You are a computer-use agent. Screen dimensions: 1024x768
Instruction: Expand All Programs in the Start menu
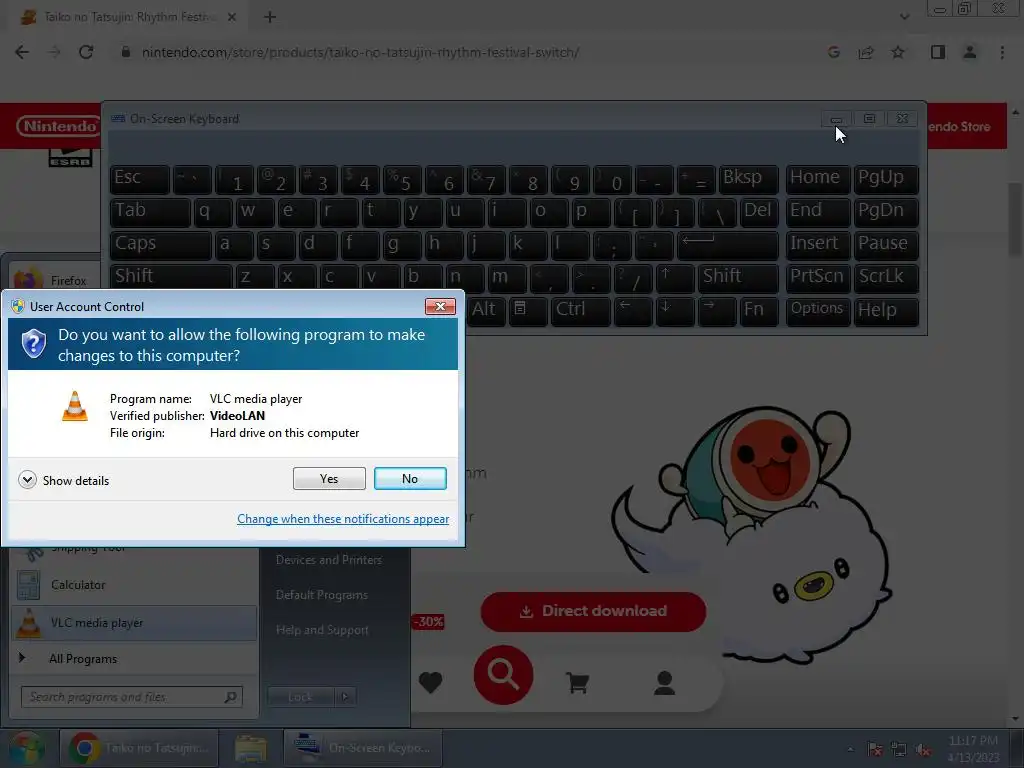point(133,659)
